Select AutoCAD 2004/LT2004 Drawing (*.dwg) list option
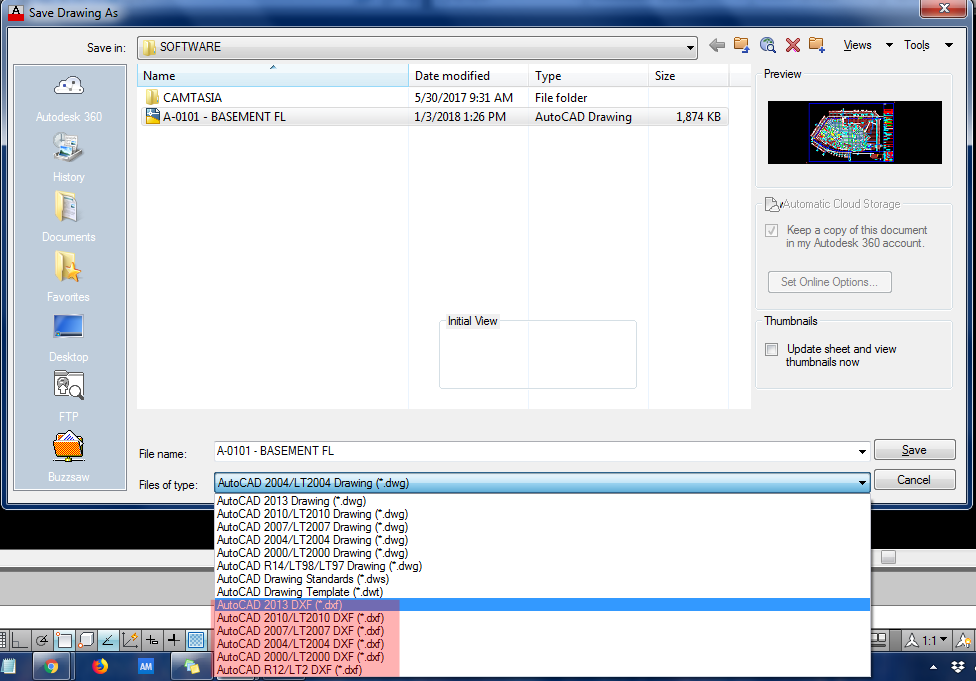976x681 pixels. 542,540
